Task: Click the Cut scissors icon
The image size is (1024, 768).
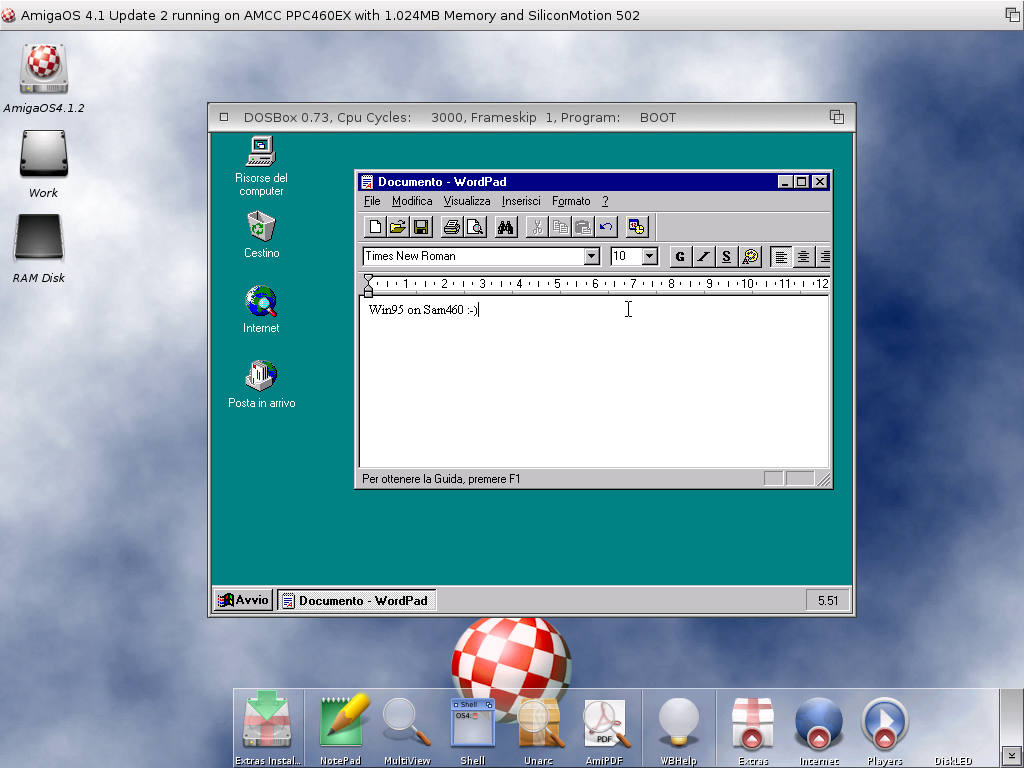Action: tap(537, 227)
